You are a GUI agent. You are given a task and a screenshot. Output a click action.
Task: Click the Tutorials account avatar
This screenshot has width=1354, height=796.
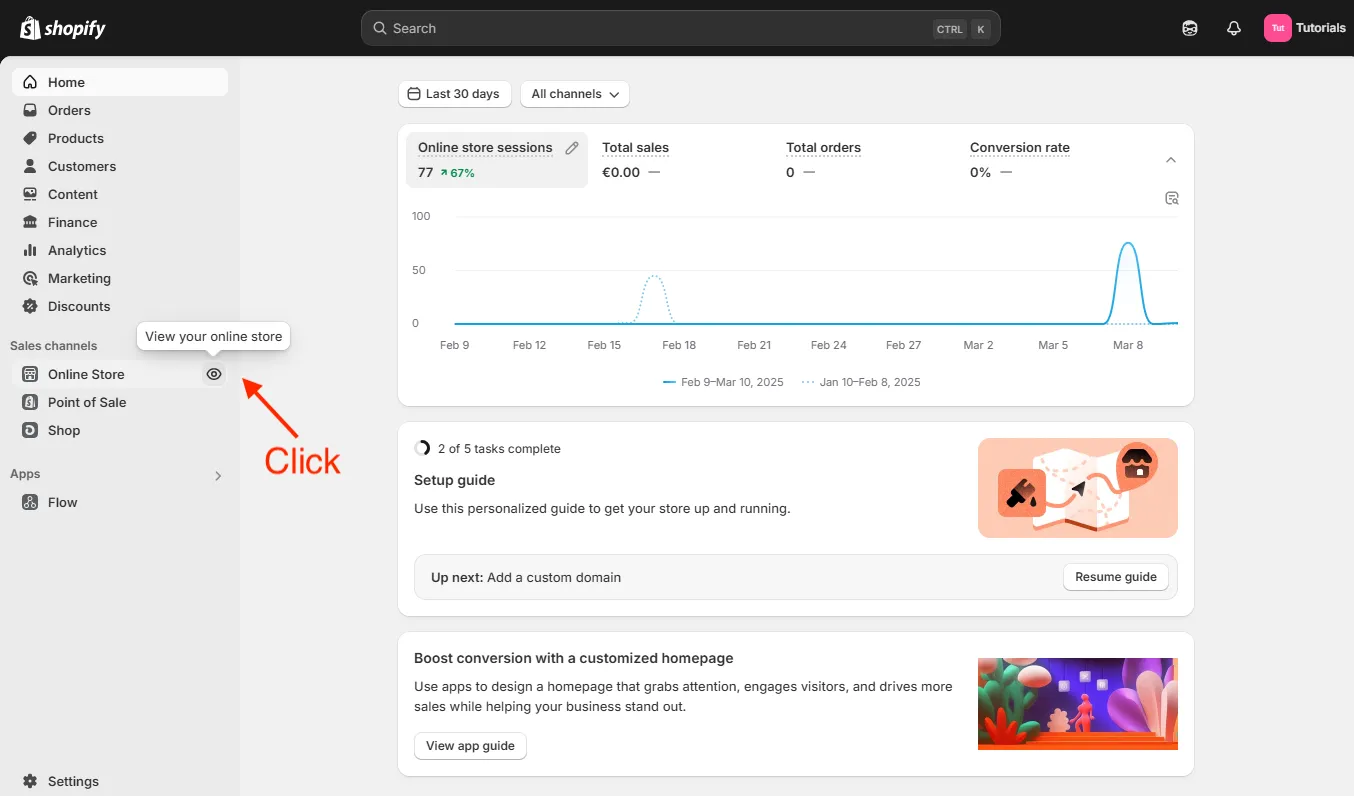(x=1305, y=27)
